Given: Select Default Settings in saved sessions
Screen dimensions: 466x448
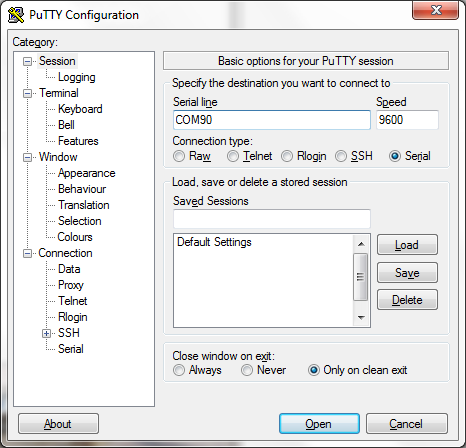Looking at the screenshot, I should point(214,242).
